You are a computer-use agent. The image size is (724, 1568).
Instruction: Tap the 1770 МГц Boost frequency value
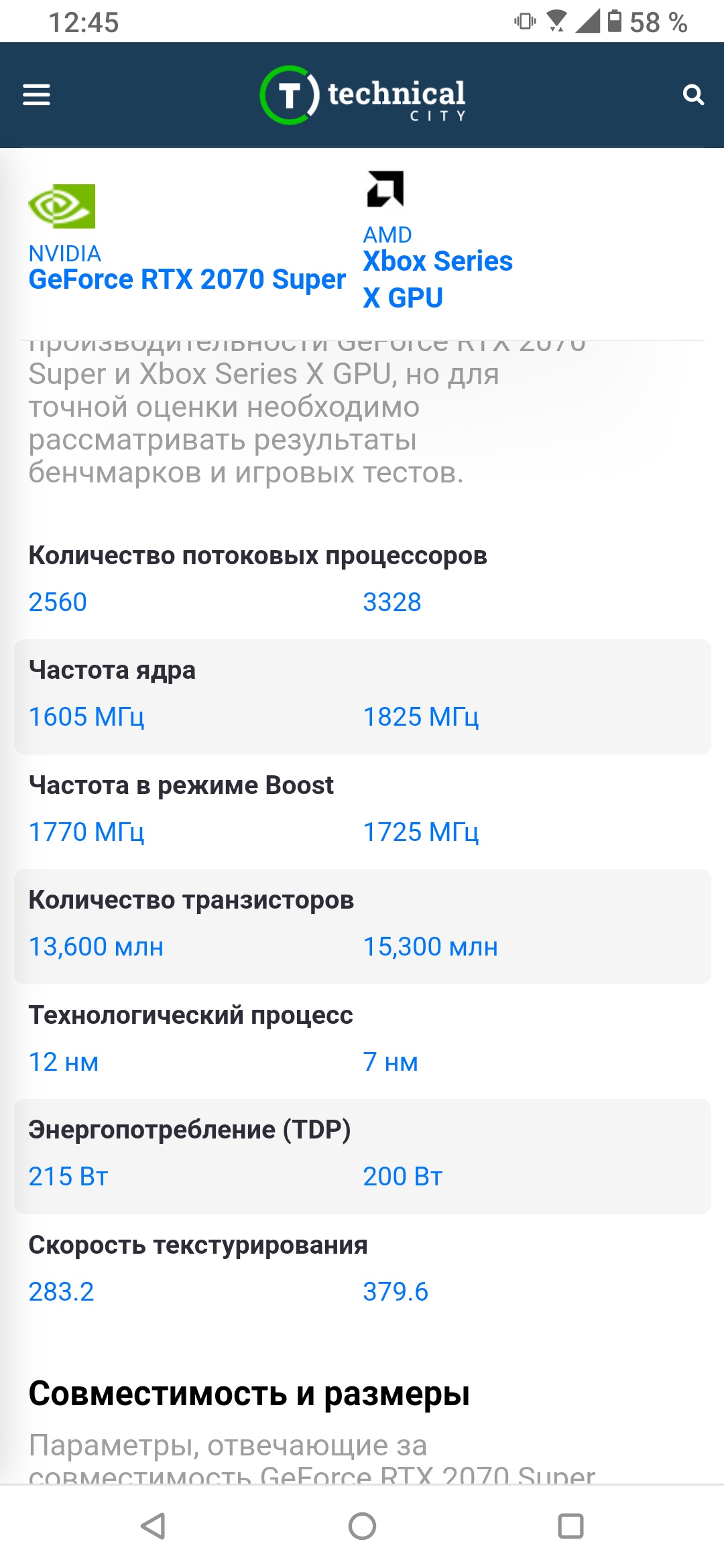(86, 832)
